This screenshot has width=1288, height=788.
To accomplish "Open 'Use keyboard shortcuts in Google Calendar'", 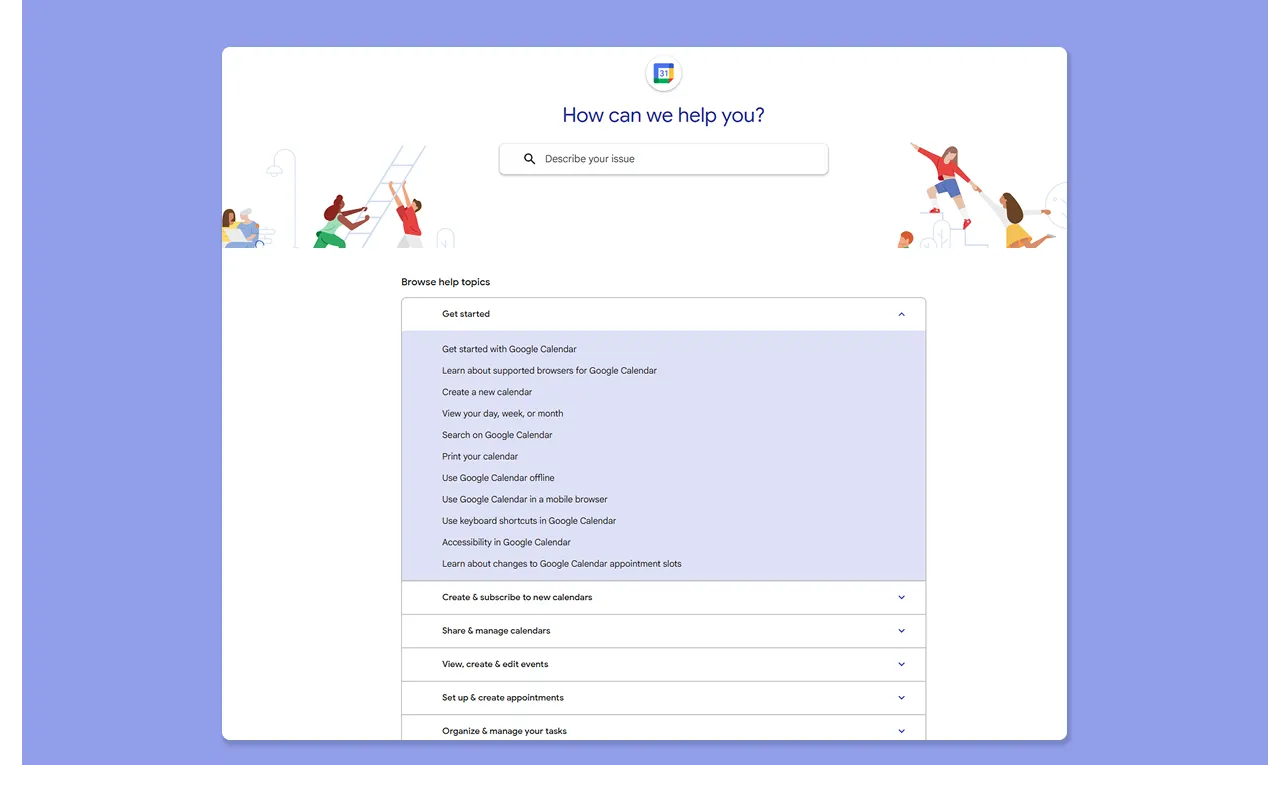I will click(529, 521).
